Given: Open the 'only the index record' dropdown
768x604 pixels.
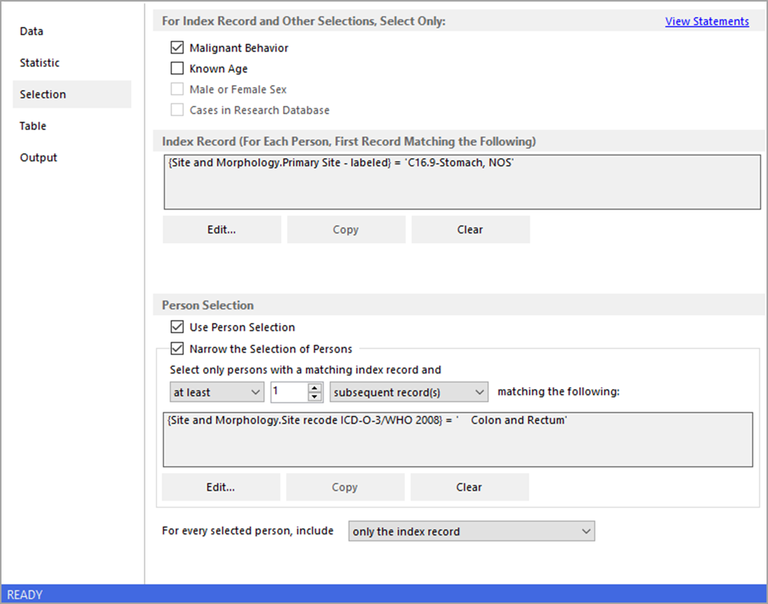Looking at the screenshot, I should [471, 531].
